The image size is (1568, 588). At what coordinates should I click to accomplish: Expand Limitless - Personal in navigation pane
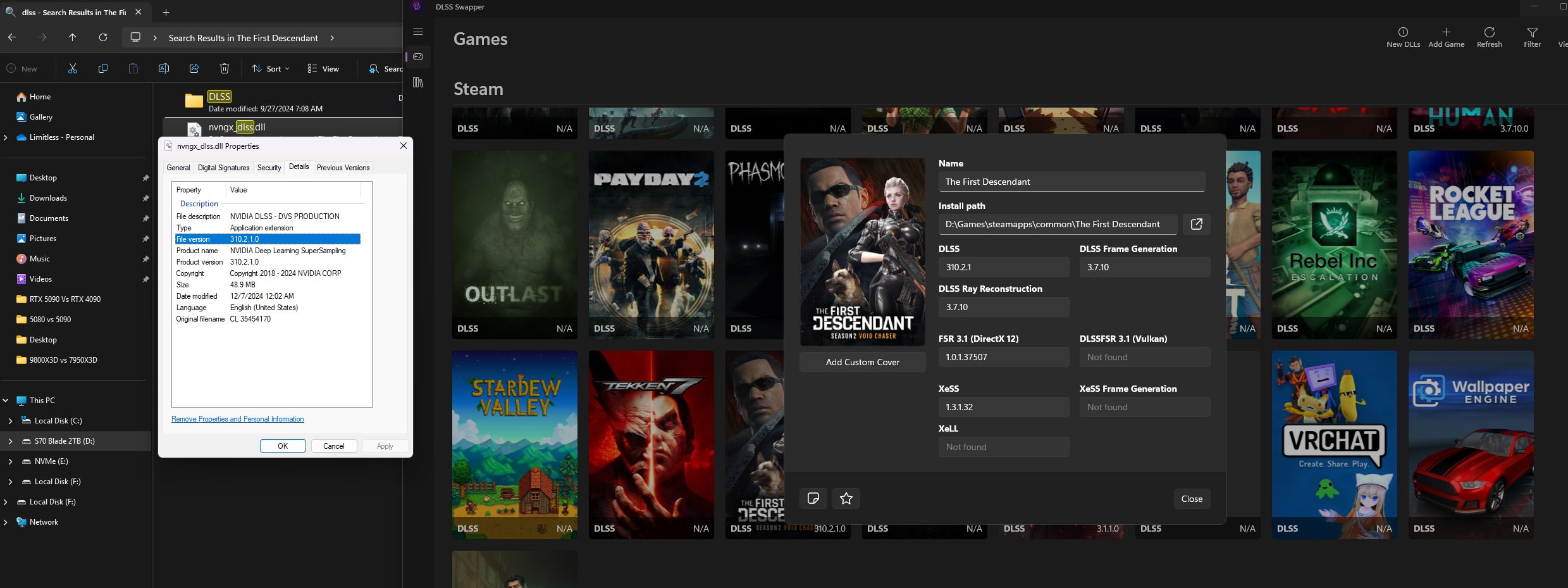pos(6,137)
